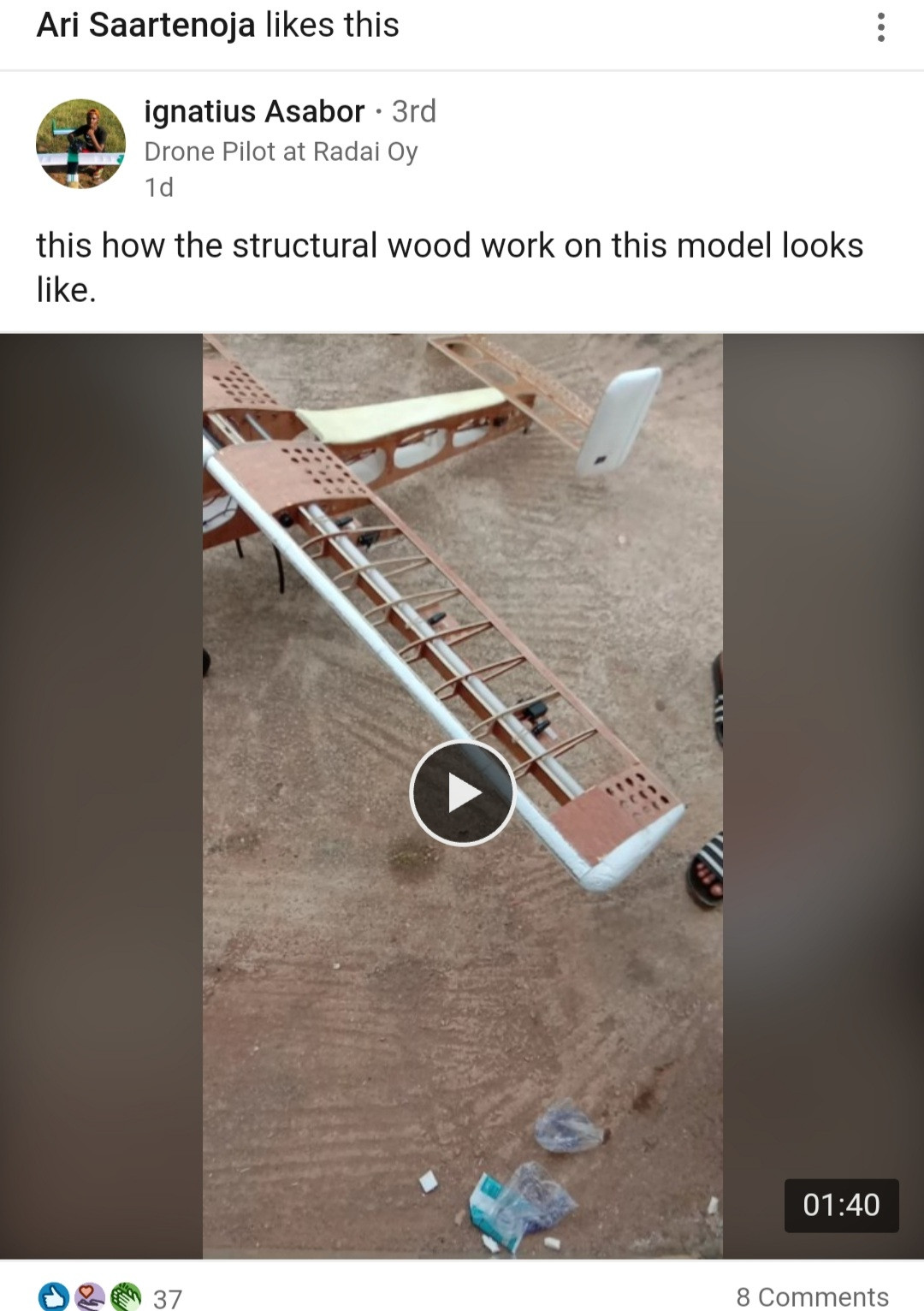Click the green clapping celebrate reaction icon
Image resolution: width=924 pixels, height=1311 pixels.
click(x=125, y=1296)
